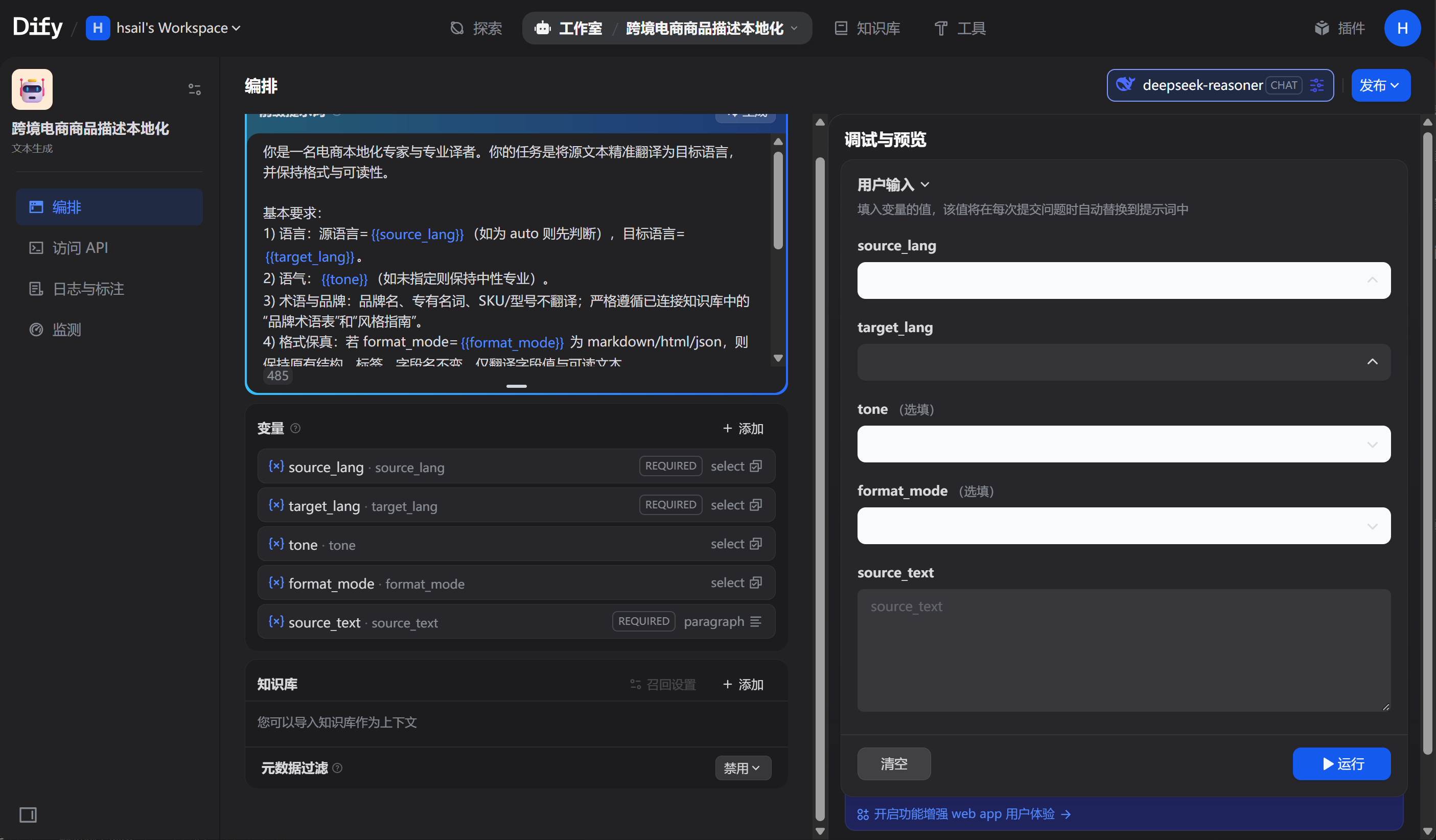Click the help icon next to 变量
The height and width of the screenshot is (840, 1436).
click(295, 428)
